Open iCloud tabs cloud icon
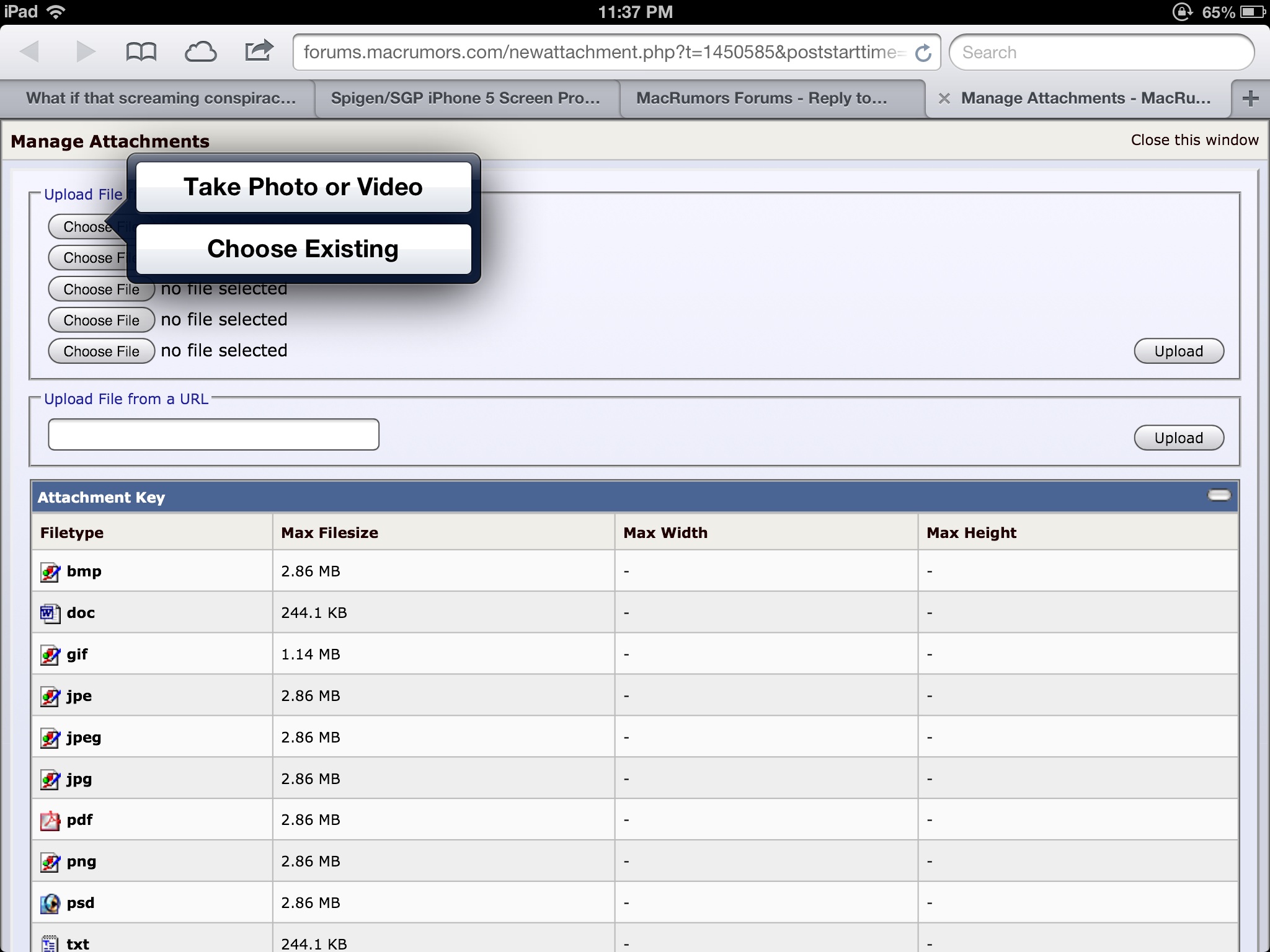This screenshot has height=952, width=1270. point(200,52)
